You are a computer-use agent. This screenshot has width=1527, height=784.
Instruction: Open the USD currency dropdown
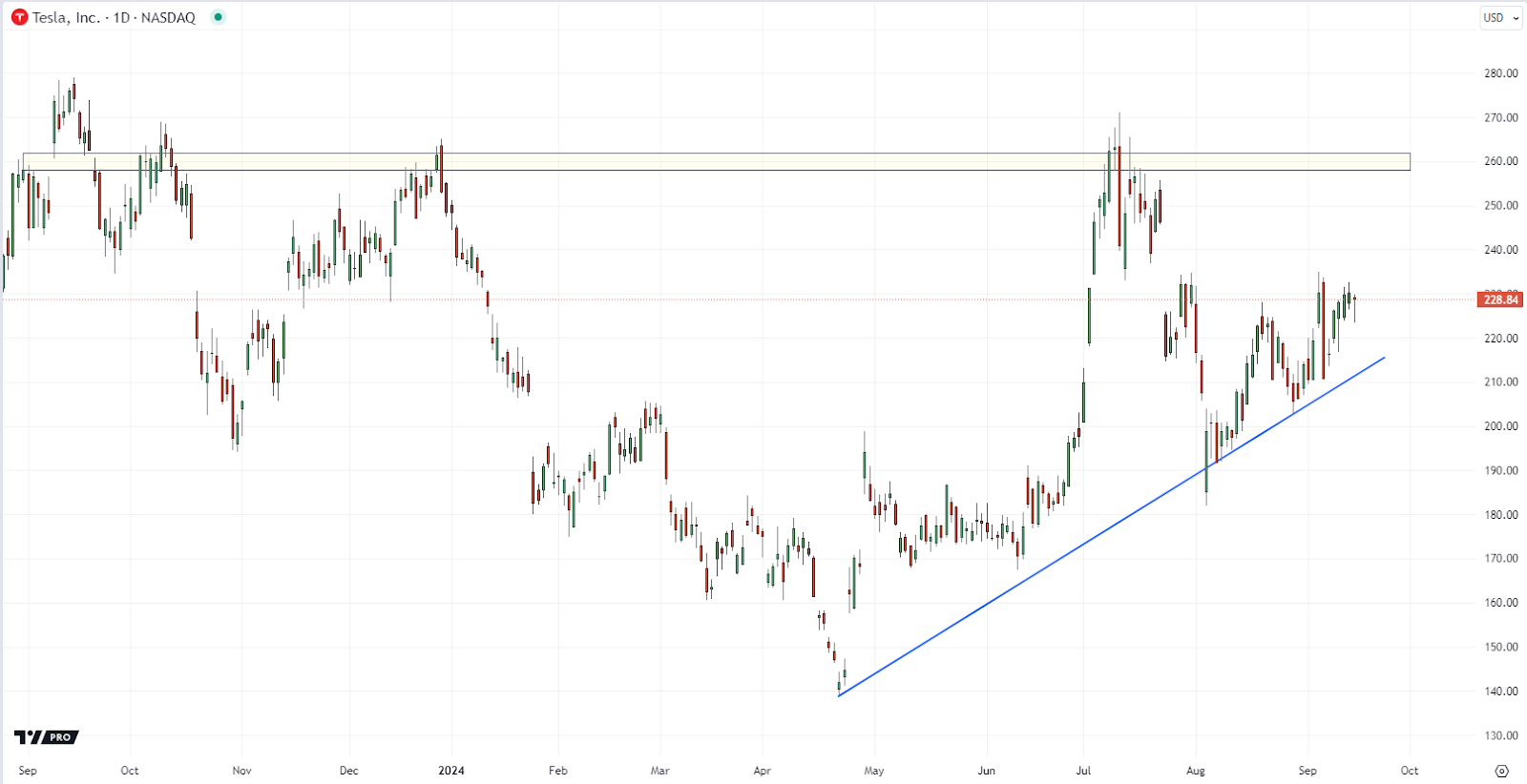point(1501,17)
